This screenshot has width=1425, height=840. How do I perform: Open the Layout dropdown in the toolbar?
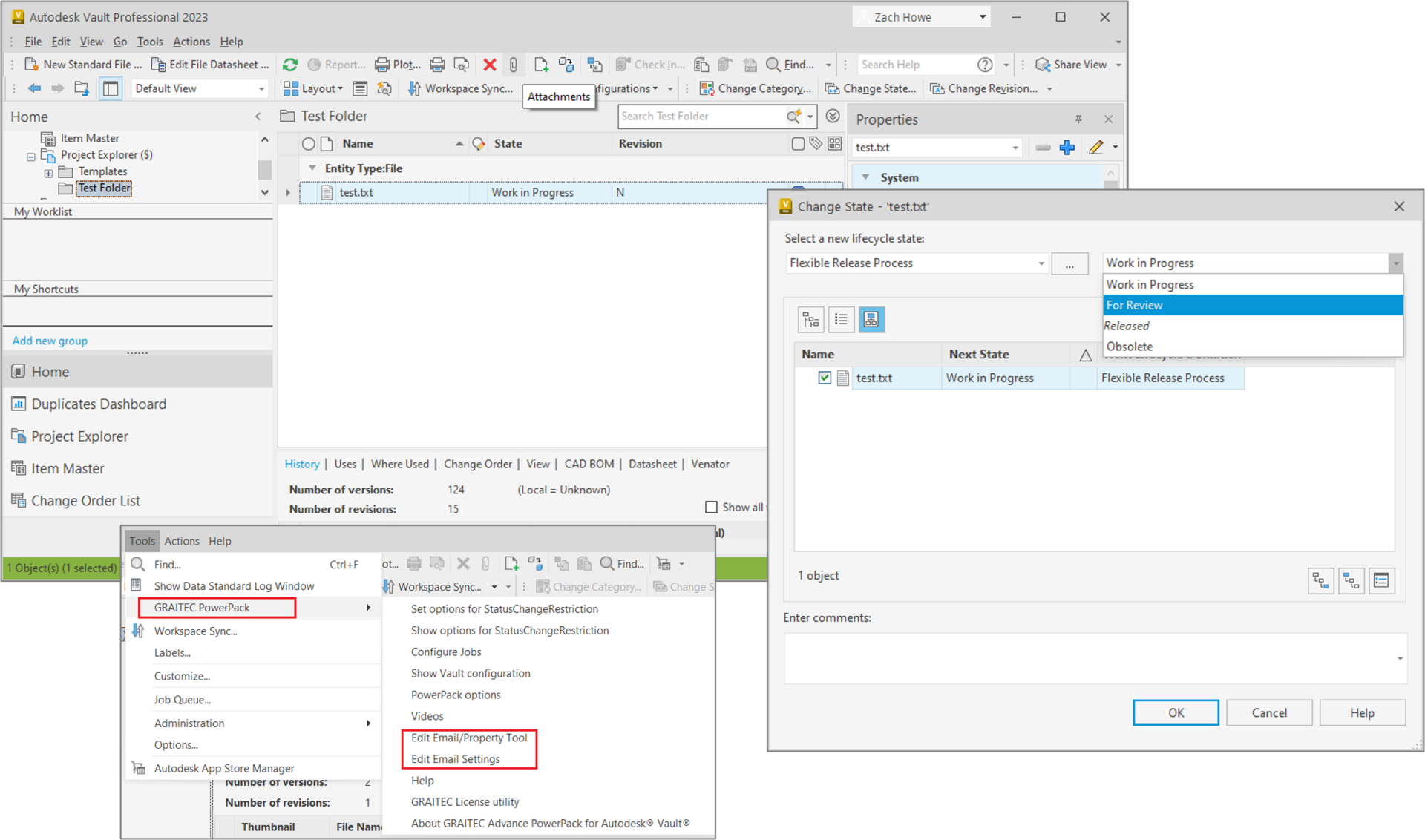click(x=312, y=88)
